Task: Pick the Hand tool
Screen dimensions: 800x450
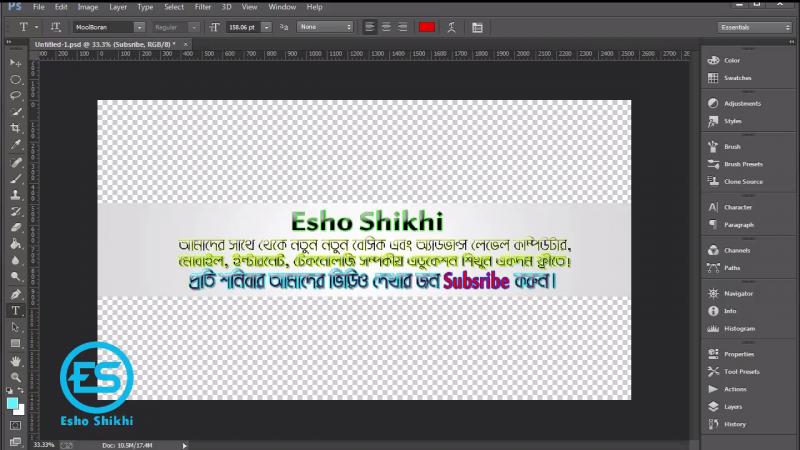Action: 16,360
